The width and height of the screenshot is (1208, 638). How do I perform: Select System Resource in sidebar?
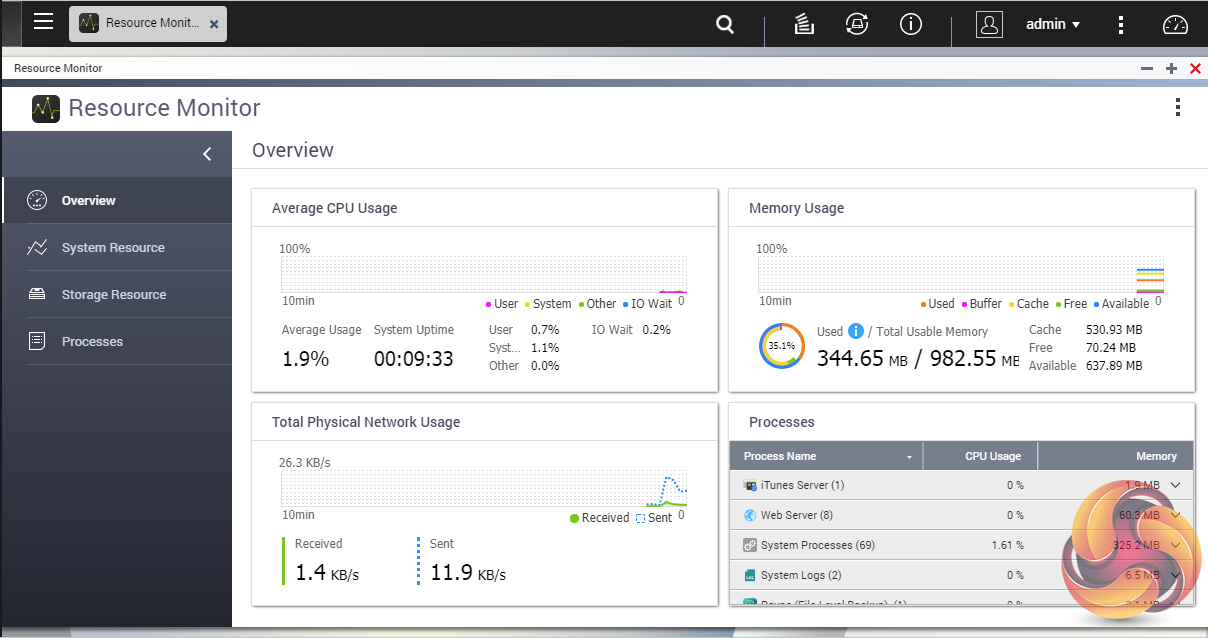[113, 248]
